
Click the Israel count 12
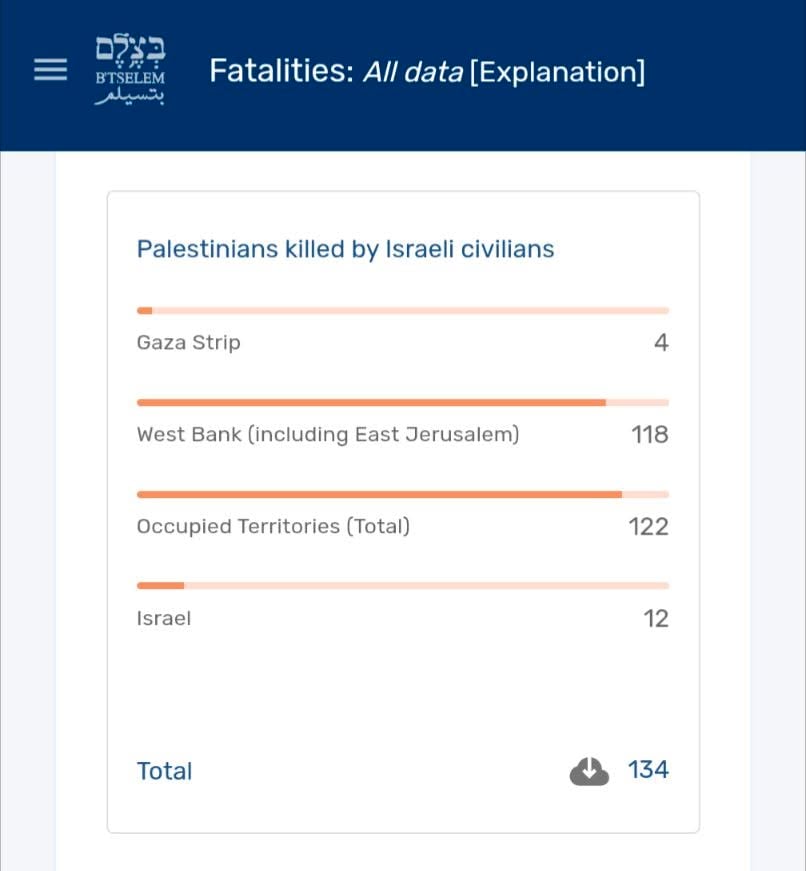(656, 618)
